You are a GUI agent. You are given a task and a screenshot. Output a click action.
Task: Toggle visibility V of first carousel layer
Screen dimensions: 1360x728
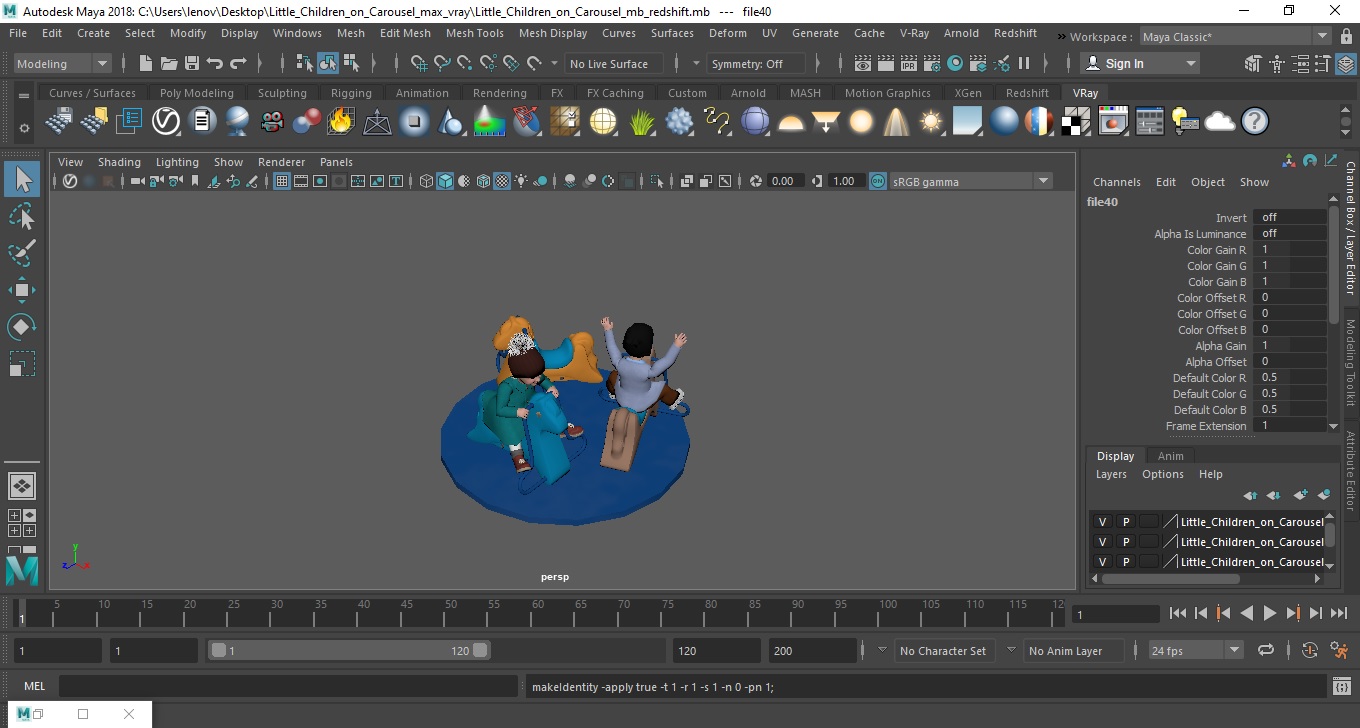tap(1103, 522)
